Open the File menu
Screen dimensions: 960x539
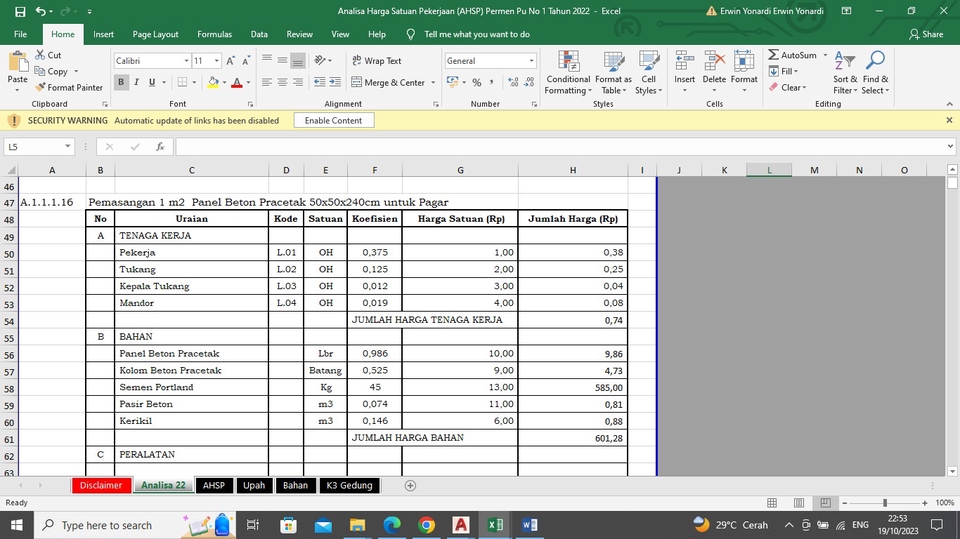click(x=20, y=34)
